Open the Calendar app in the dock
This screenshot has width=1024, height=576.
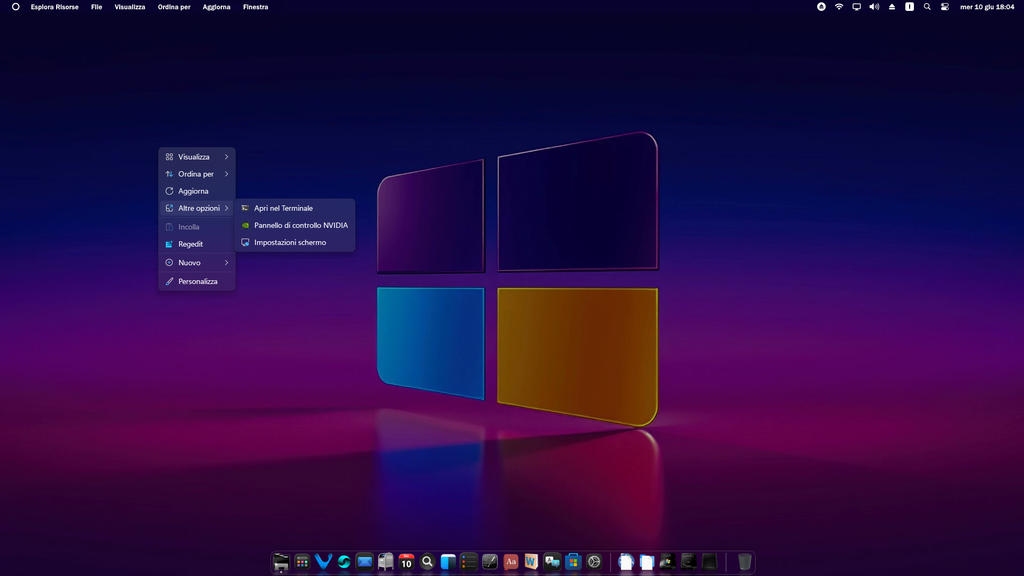pos(406,562)
